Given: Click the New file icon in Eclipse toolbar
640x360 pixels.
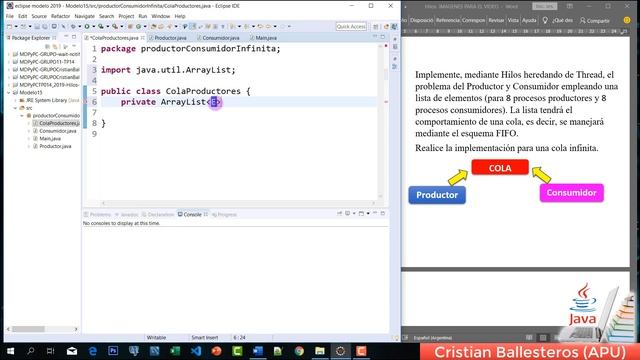Looking at the screenshot, I should pos(9,27).
